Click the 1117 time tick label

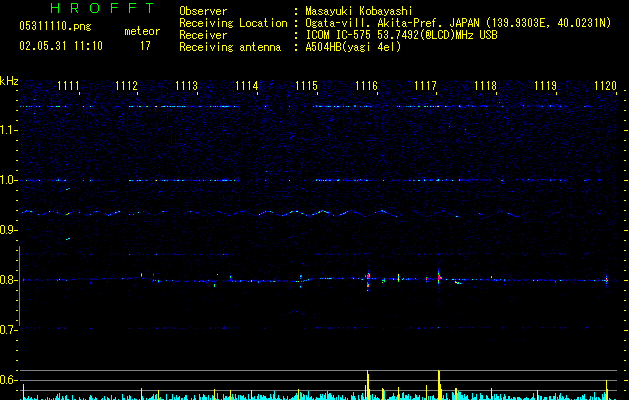point(426,87)
